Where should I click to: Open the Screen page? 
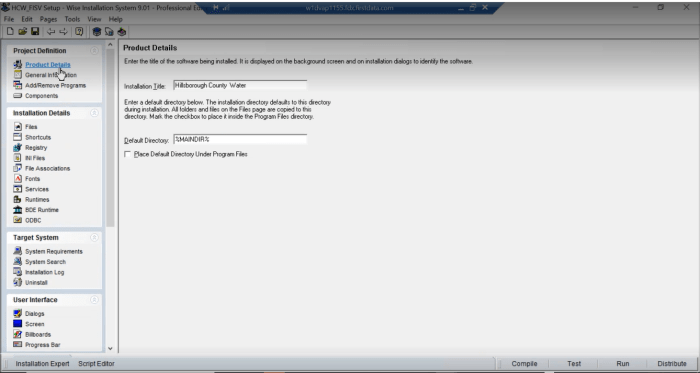click(34, 324)
